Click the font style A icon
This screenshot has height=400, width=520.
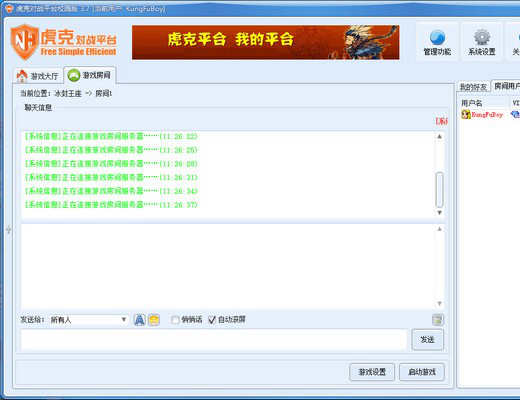[x=139, y=320]
